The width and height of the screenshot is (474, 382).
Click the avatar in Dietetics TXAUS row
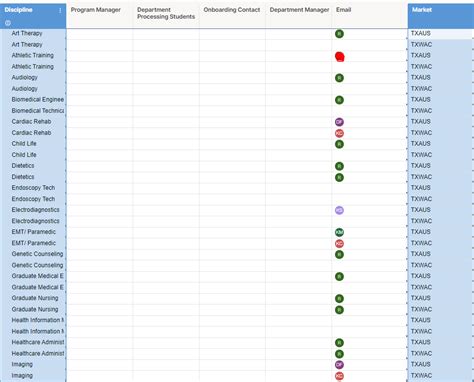click(339, 166)
